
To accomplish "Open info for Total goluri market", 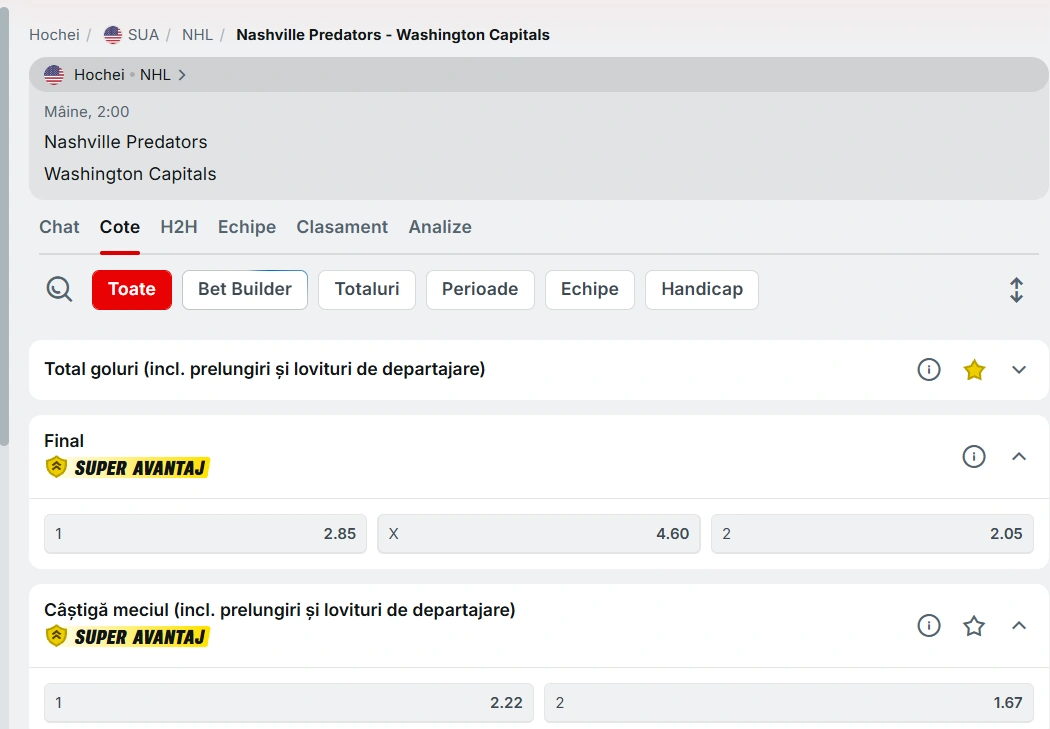I will tap(929, 370).
